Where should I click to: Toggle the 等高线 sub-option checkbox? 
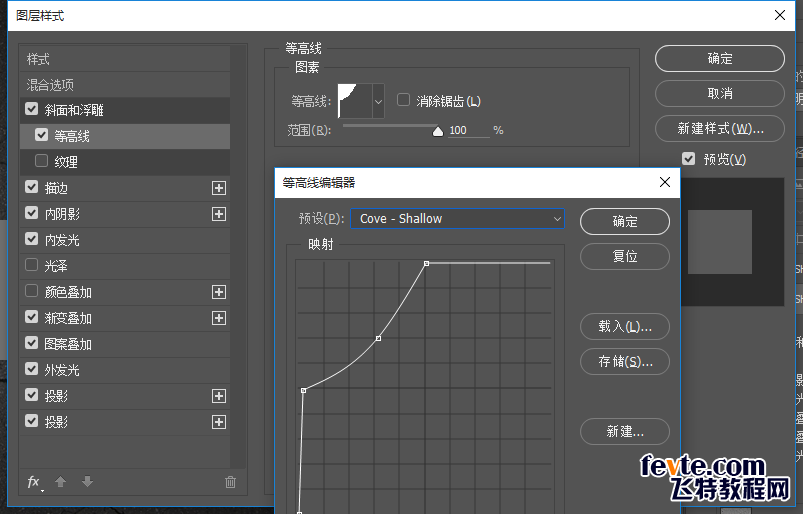(x=41, y=135)
